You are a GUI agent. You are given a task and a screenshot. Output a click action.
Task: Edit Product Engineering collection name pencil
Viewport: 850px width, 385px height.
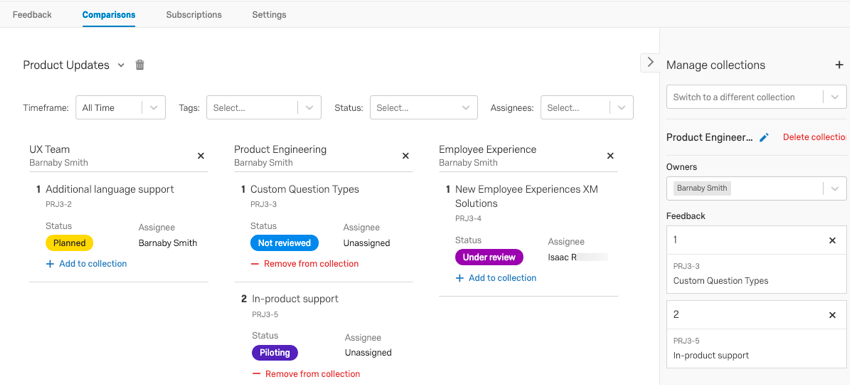(x=764, y=138)
